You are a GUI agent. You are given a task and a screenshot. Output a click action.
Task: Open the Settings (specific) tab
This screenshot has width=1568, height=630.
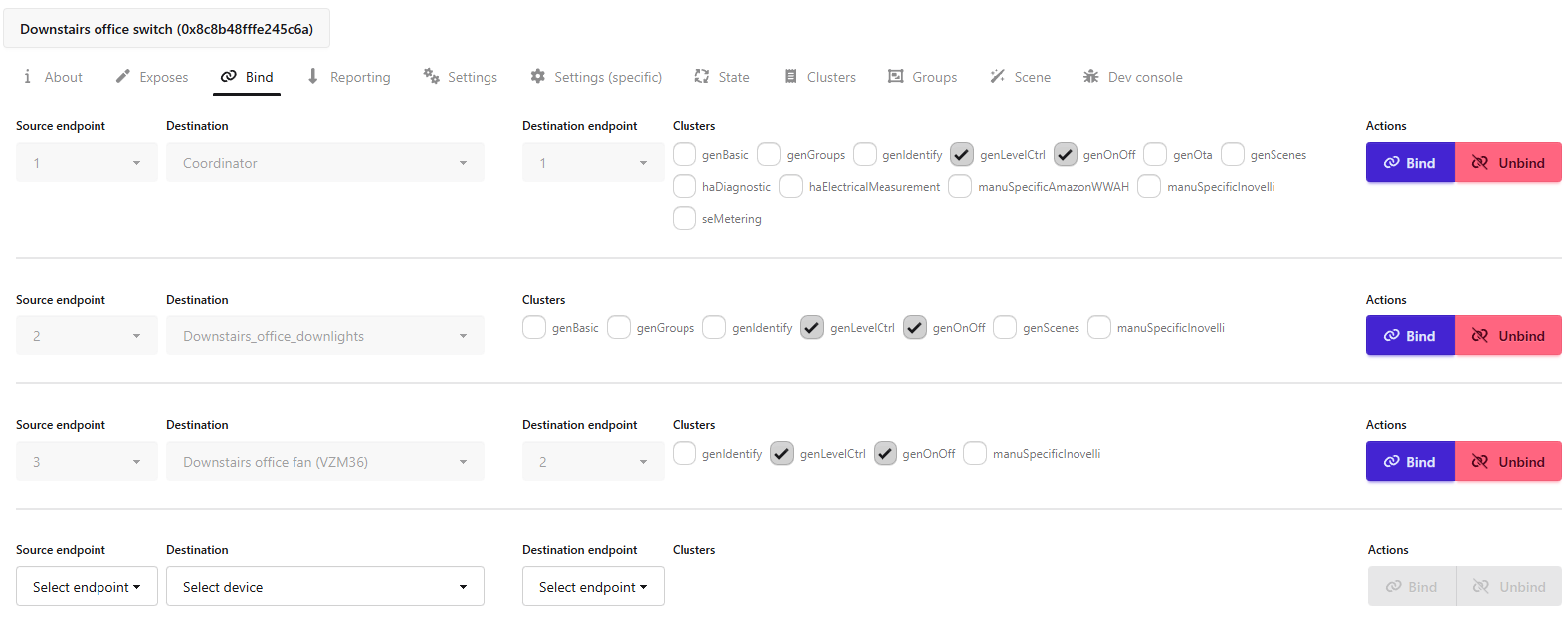pyautogui.click(x=596, y=77)
